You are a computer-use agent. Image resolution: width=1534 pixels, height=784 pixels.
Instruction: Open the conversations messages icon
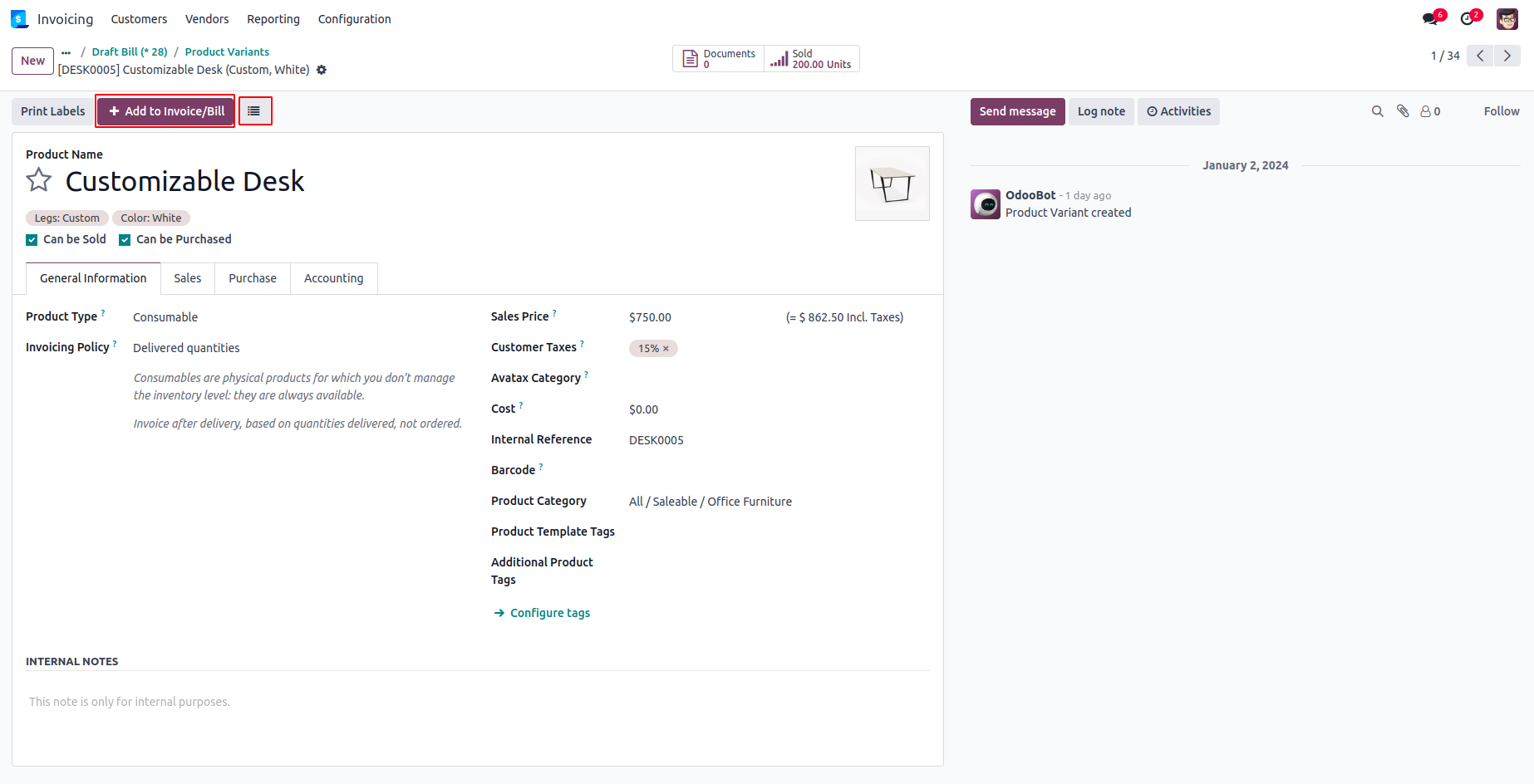pos(1429,18)
